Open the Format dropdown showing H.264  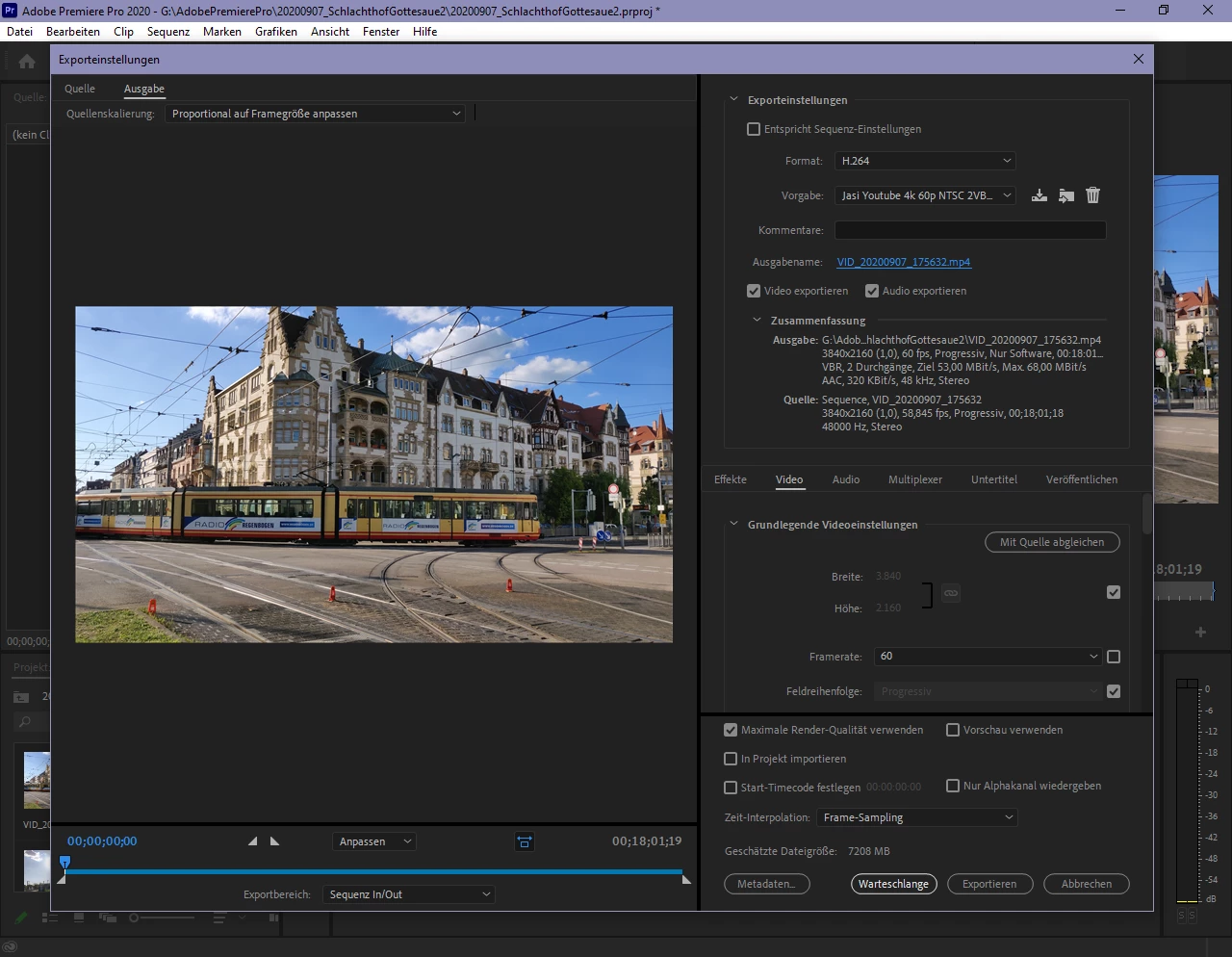[926, 161]
